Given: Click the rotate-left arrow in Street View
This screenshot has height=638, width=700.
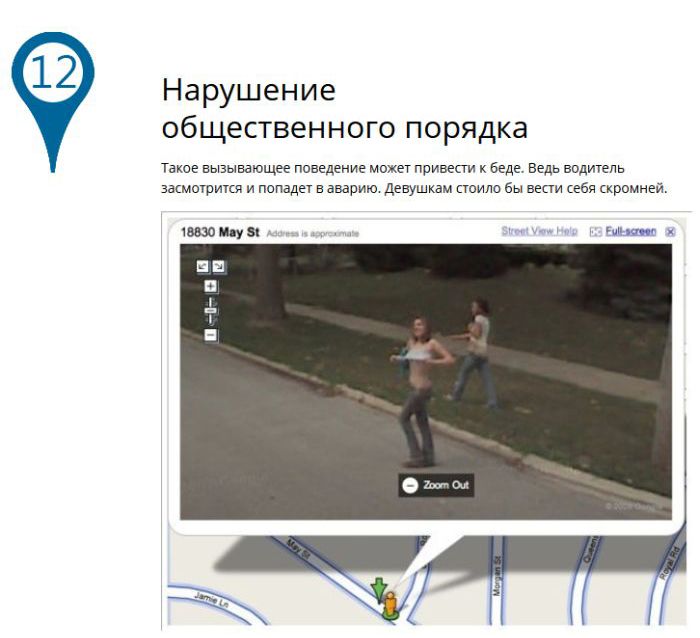Looking at the screenshot, I should pos(203,267).
